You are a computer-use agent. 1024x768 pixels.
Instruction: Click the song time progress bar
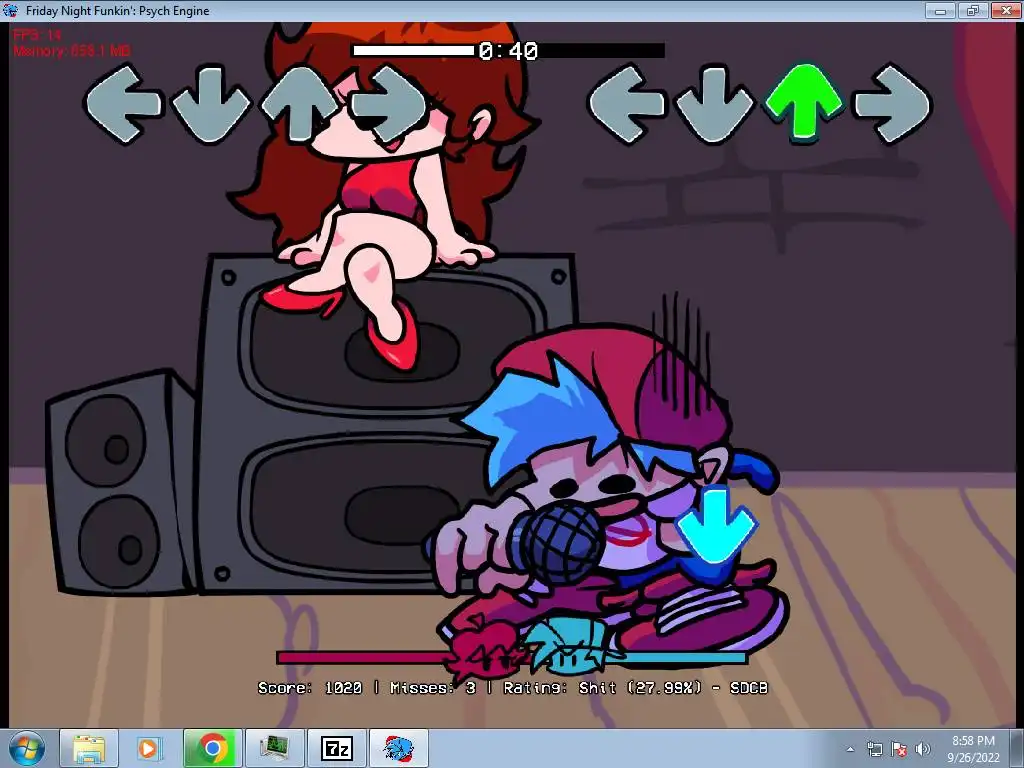(509, 50)
